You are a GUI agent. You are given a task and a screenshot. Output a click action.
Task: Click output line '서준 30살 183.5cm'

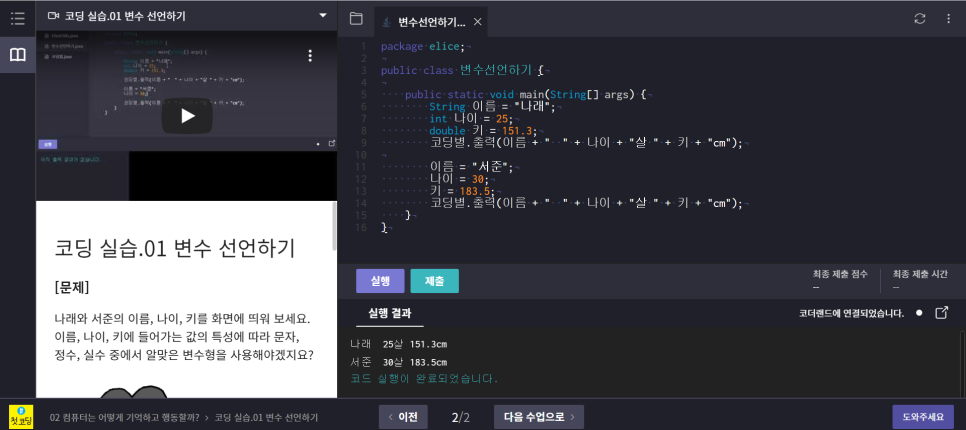(x=399, y=362)
